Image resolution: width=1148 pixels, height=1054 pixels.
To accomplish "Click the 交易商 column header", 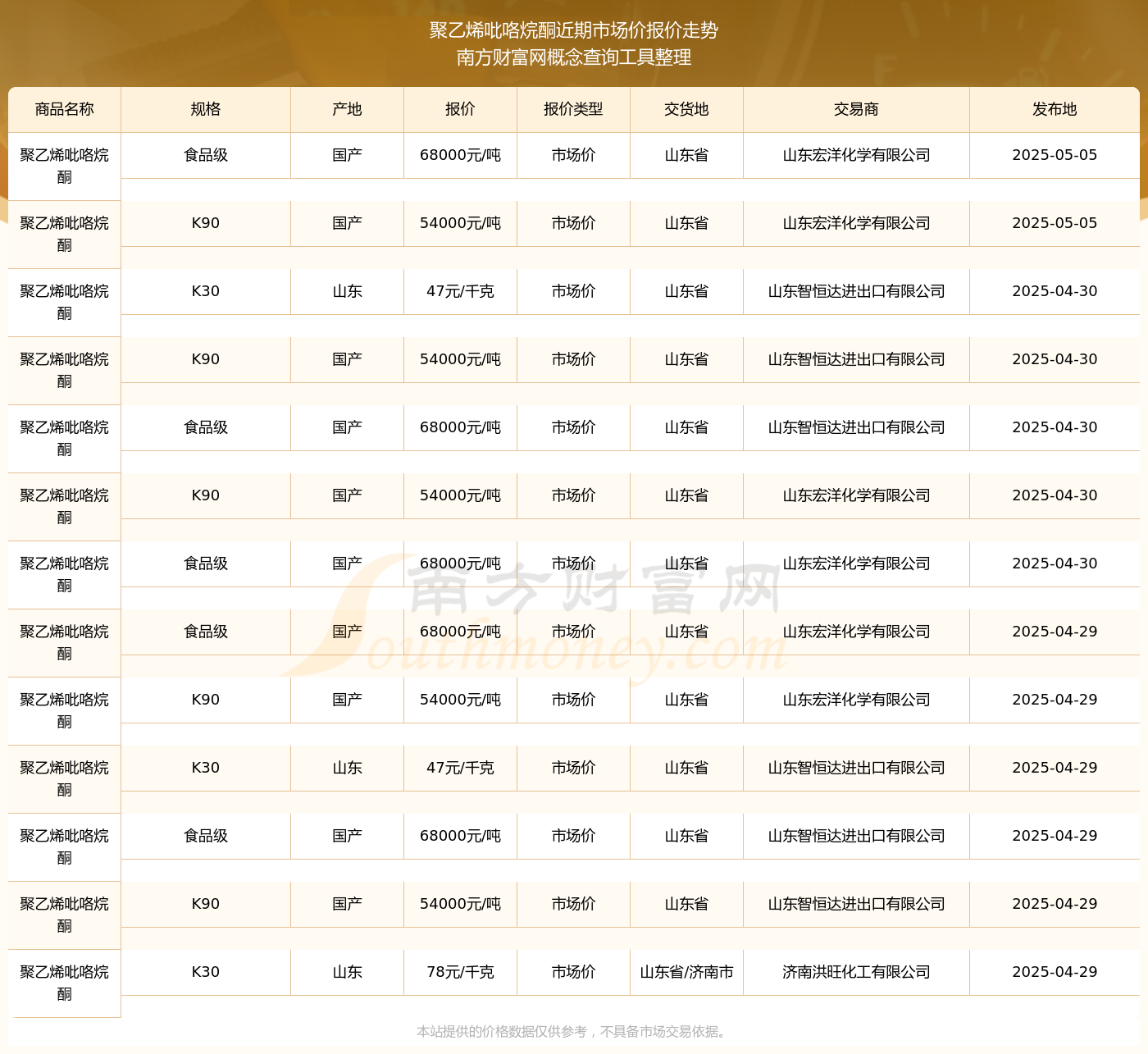I will click(x=856, y=110).
